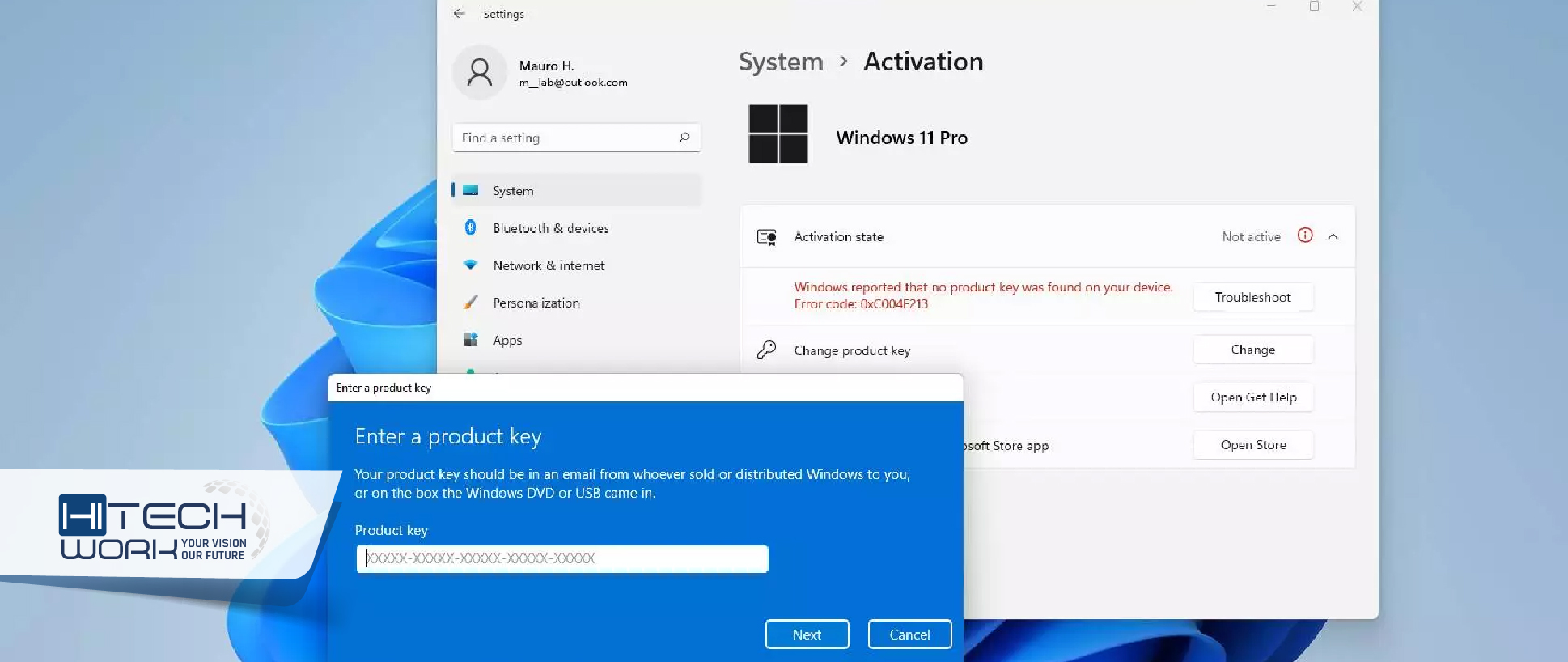
Task: Click the Not active status text
Action: 1251,236
